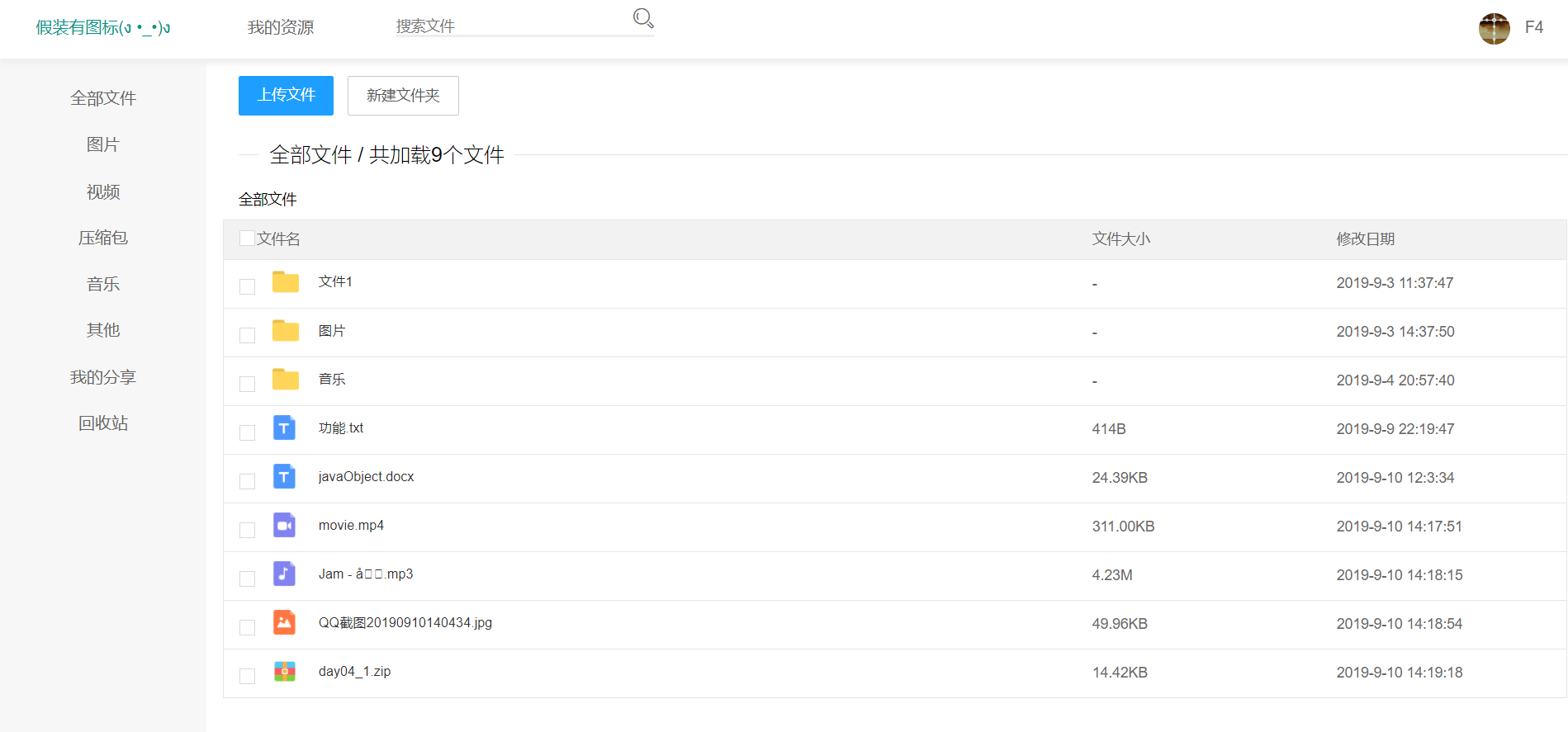Select 图片 in the sidebar
1568x732 pixels.
(x=103, y=144)
